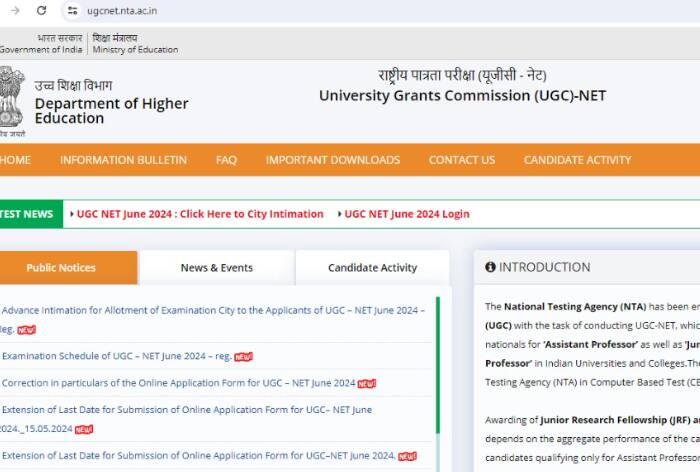This screenshot has width=700, height=472.
Task: Open Examination Schedule of UGC NET June 2024 notice
Action: [x=117, y=356]
